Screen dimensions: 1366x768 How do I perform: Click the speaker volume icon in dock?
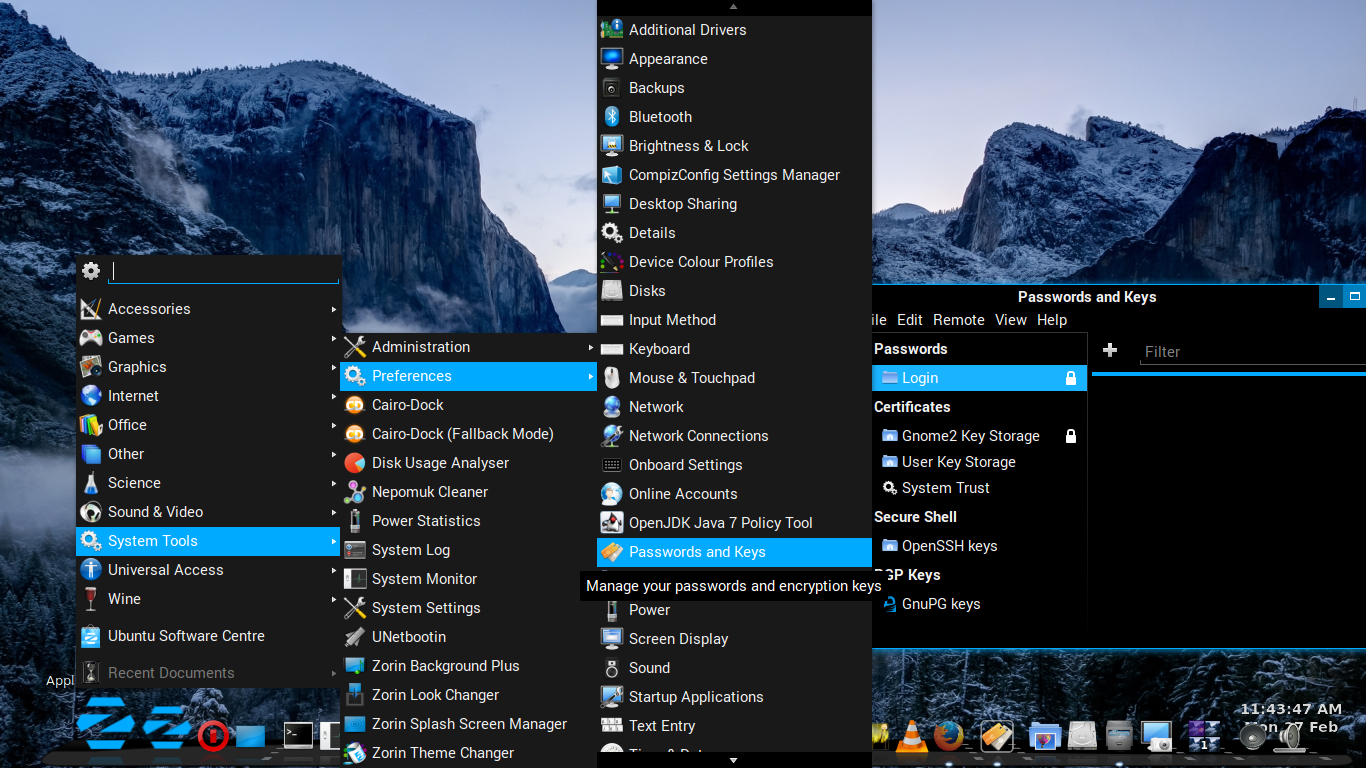pos(1288,738)
